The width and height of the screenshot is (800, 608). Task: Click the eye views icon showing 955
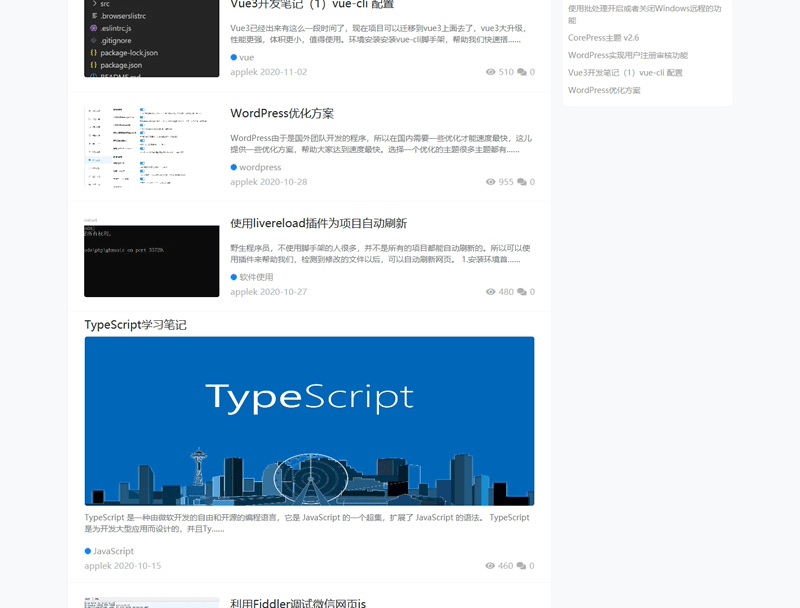click(490, 182)
